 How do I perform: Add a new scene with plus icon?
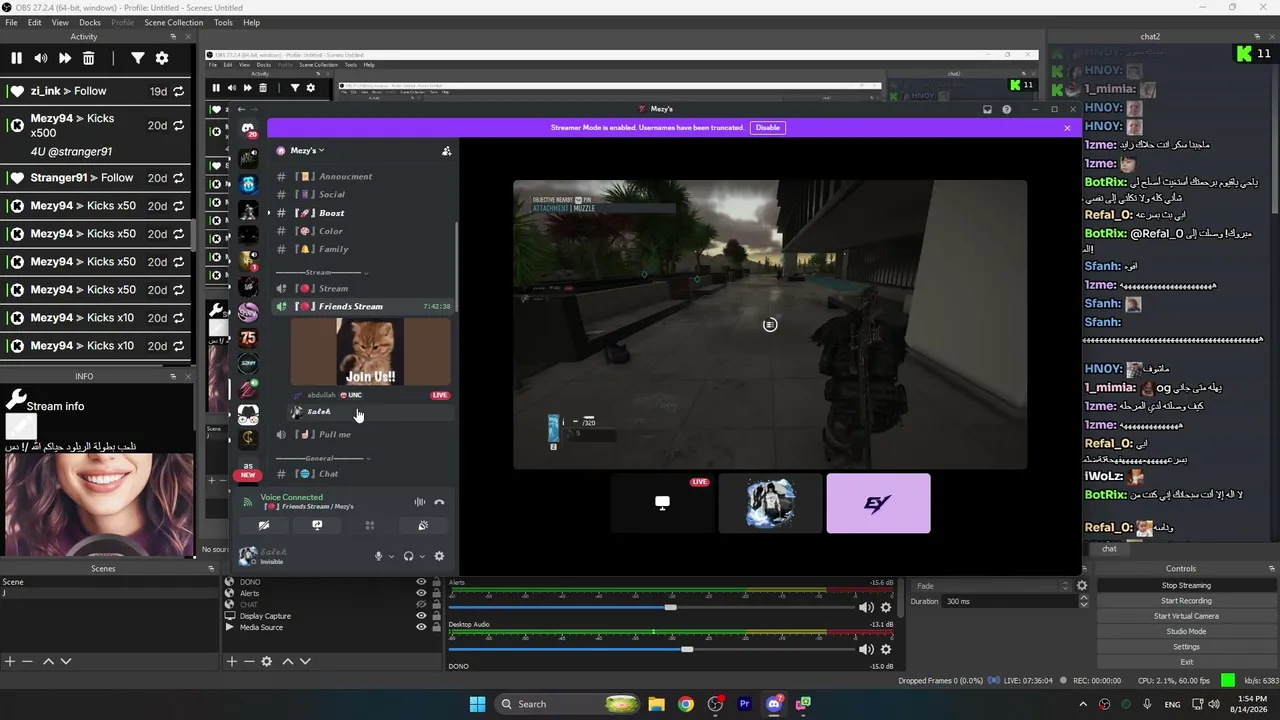10,661
